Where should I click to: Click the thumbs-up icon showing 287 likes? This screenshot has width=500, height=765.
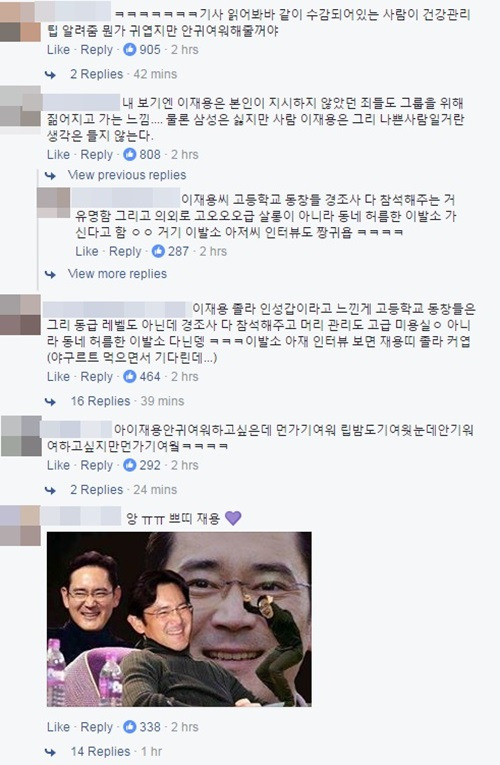point(158,251)
